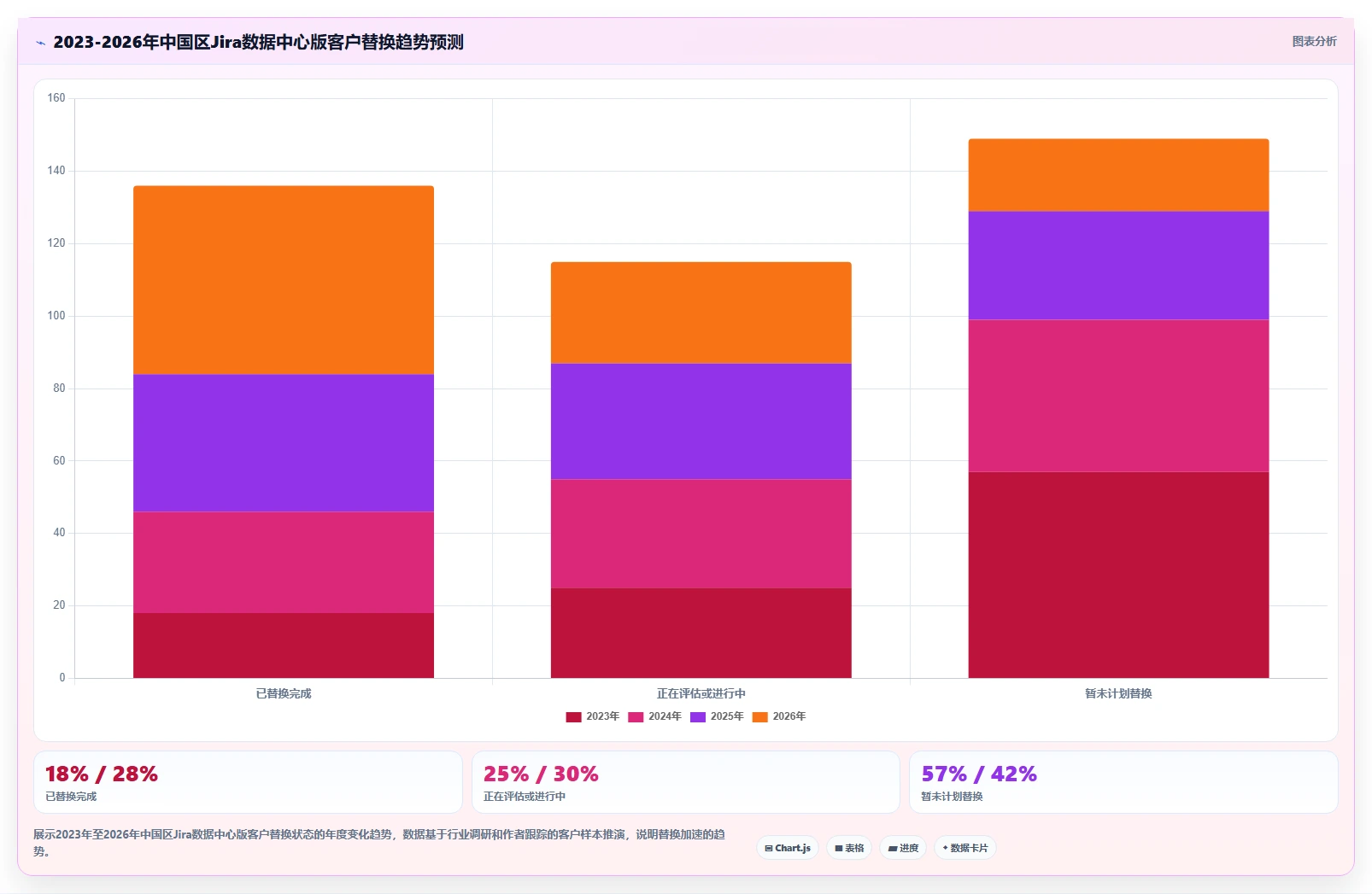1372x894 pixels.
Task: Click the pink 2024年 segment in 已替换完成 bar
Action: click(x=284, y=563)
